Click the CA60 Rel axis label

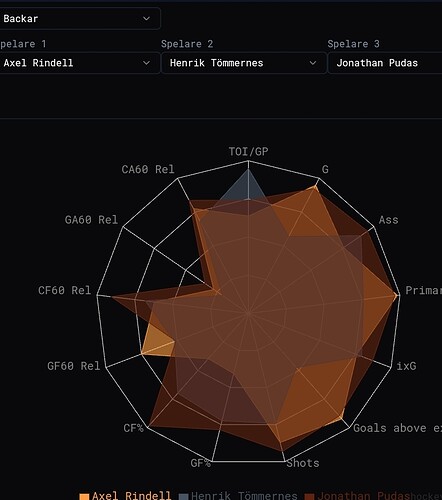(148, 169)
